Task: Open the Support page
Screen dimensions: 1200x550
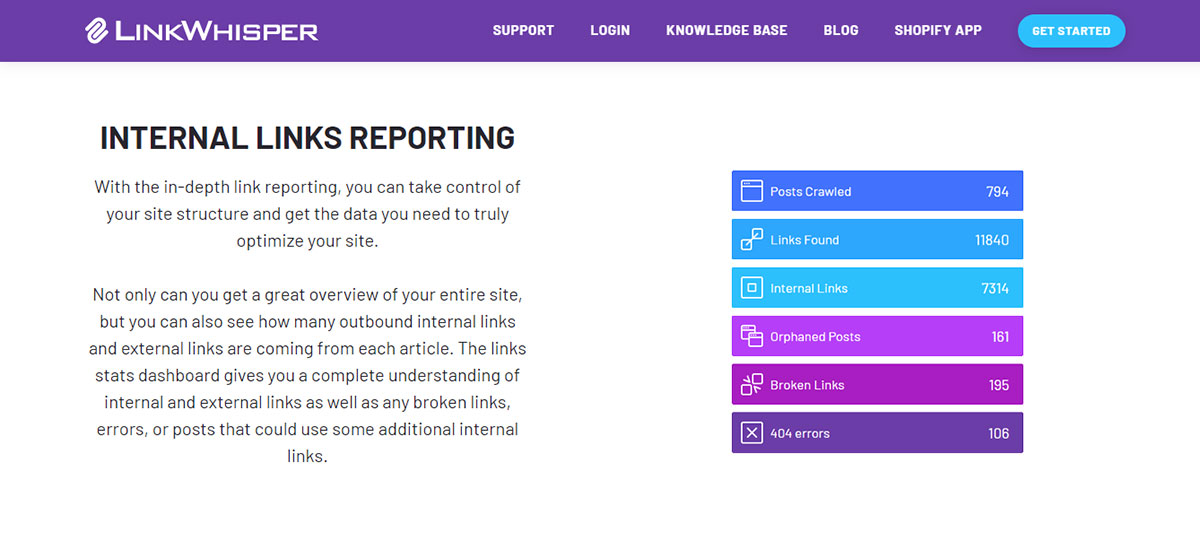Action: [523, 30]
